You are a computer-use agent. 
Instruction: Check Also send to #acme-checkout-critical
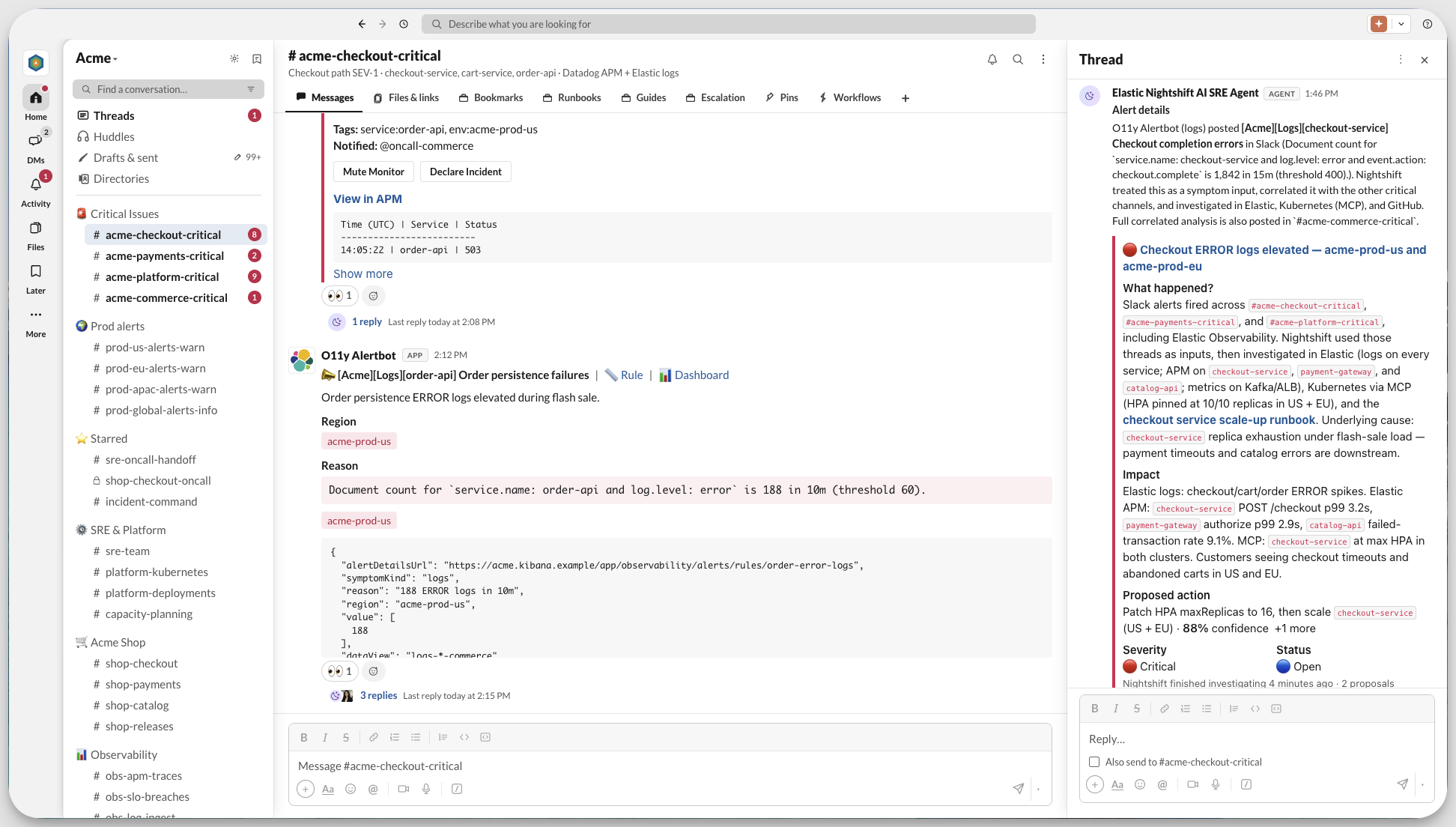point(1094,762)
